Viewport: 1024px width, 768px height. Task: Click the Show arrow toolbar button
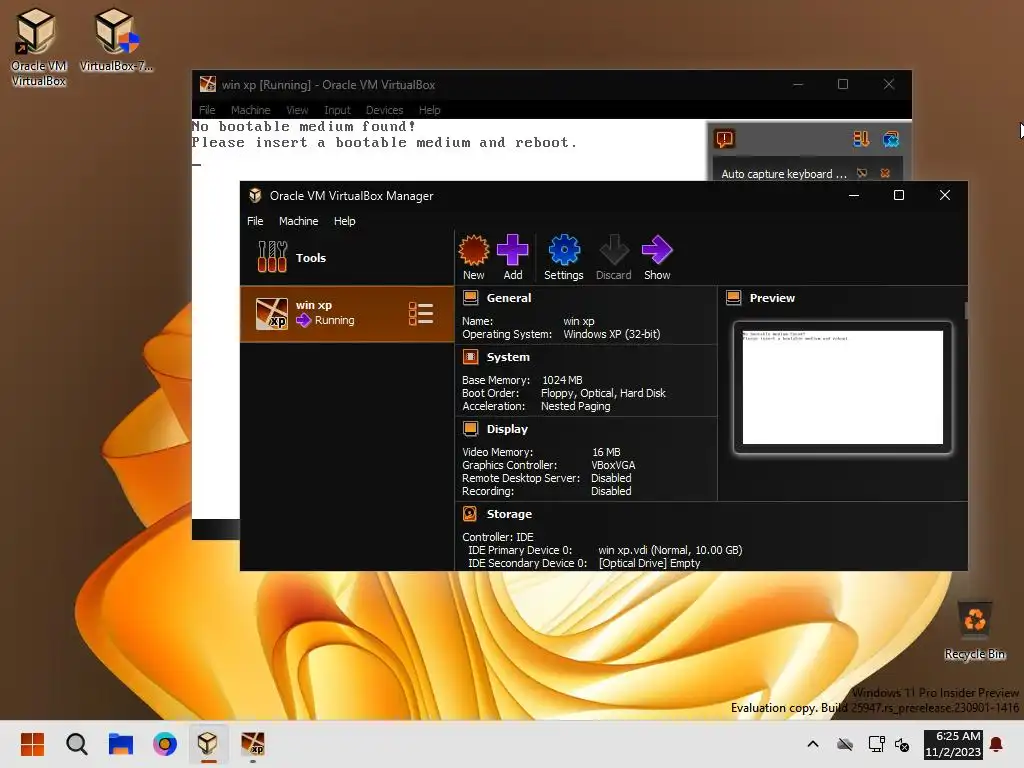[657, 257]
